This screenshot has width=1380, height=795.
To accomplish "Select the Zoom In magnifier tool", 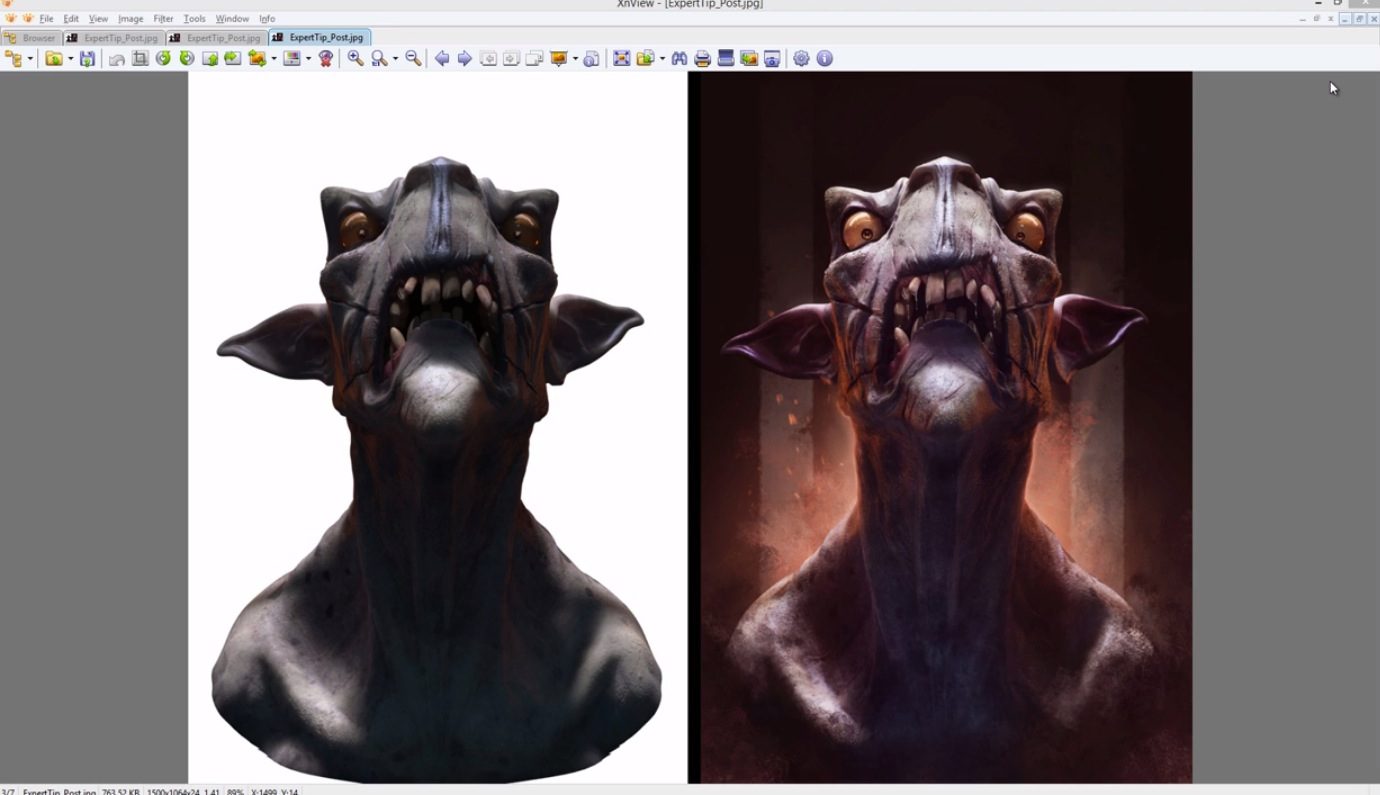I will tap(353, 58).
